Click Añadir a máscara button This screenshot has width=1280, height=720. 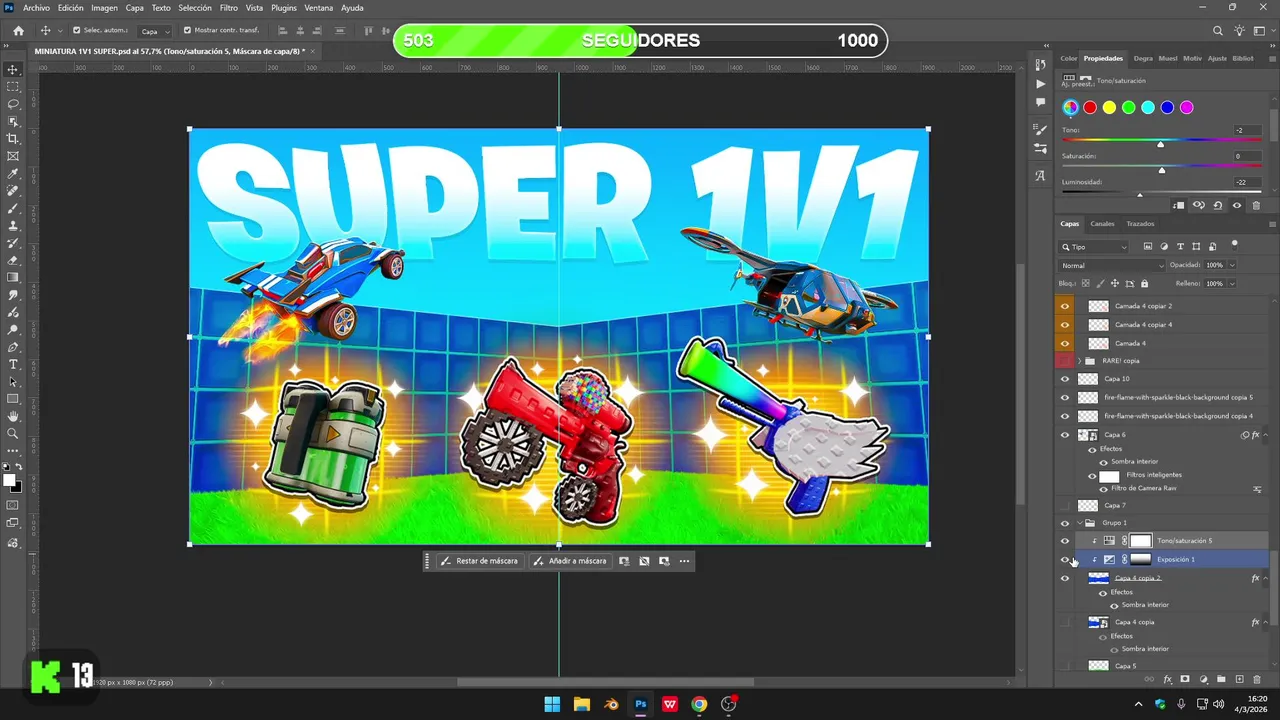tap(570, 561)
